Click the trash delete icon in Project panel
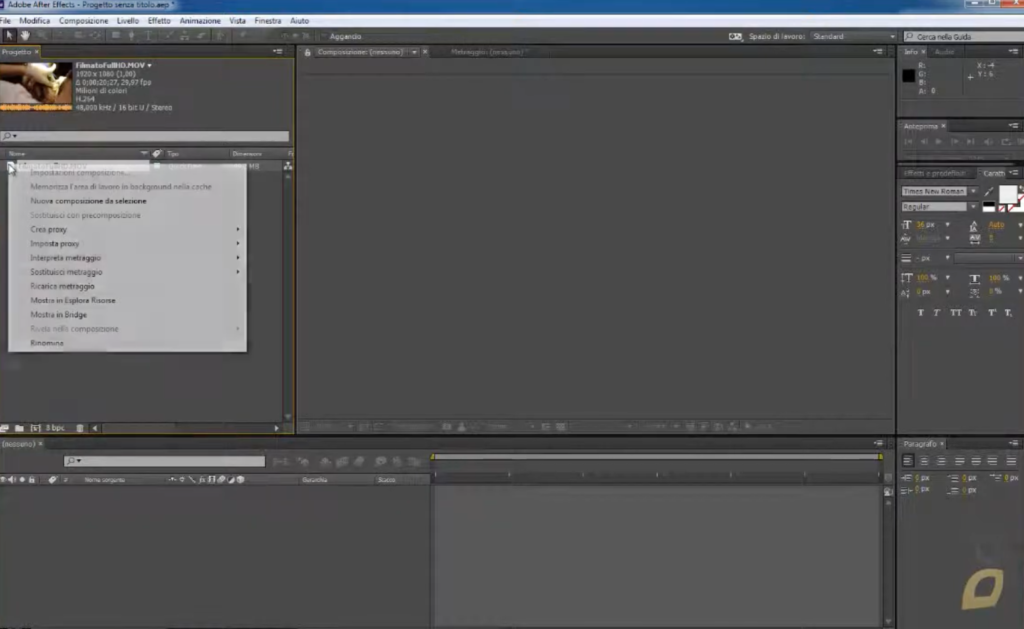Image resolution: width=1024 pixels, height=629 pixels. pyautogui.click(x=80, y=428)
